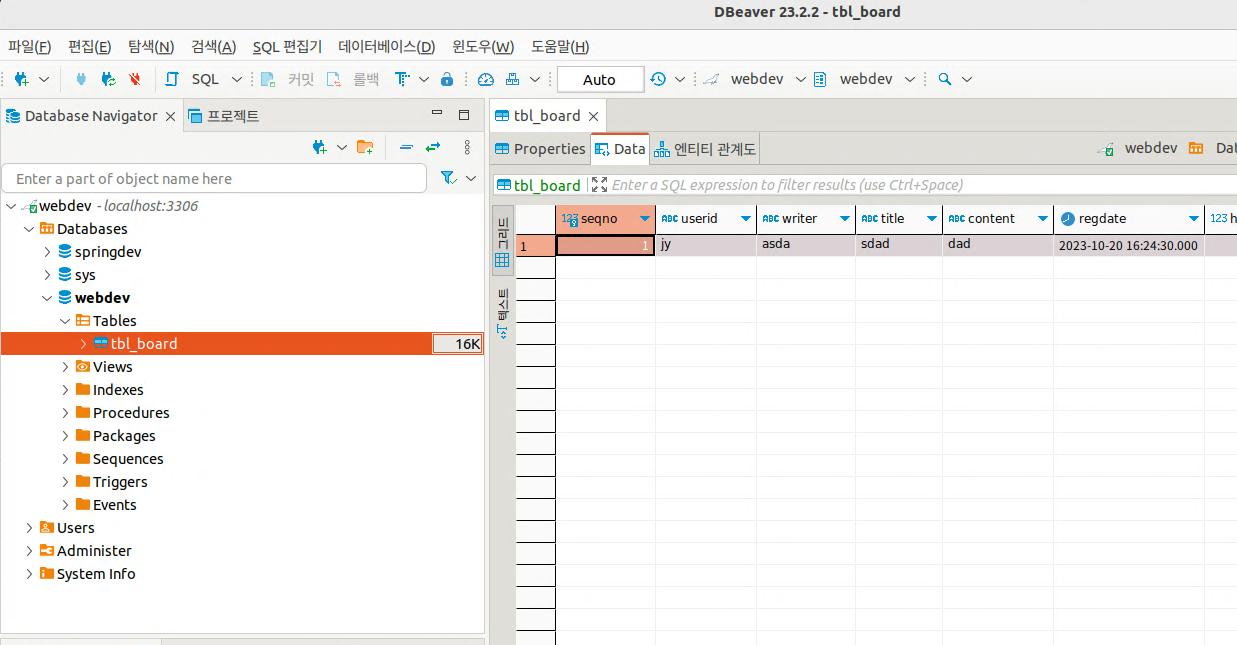
Task: Switch to the 엔티티 관계도 tab
Action: (705, 149)
